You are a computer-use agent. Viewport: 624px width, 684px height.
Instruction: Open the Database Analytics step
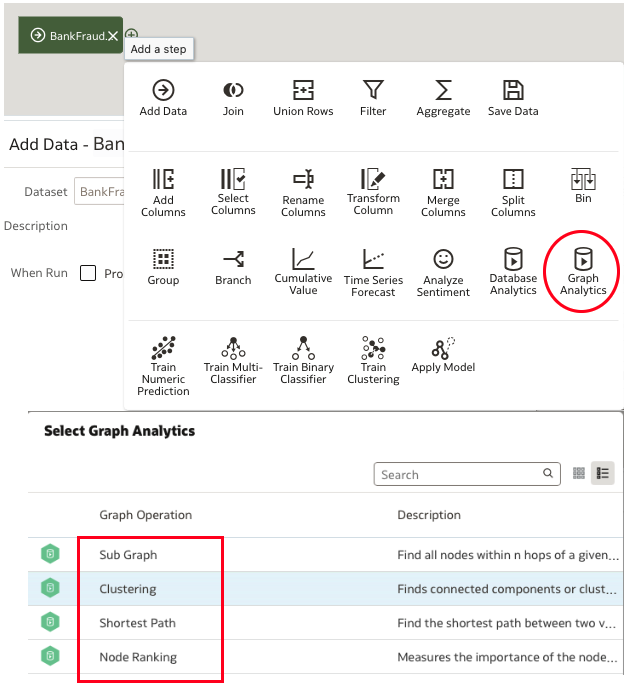click(x=513, y=260)
